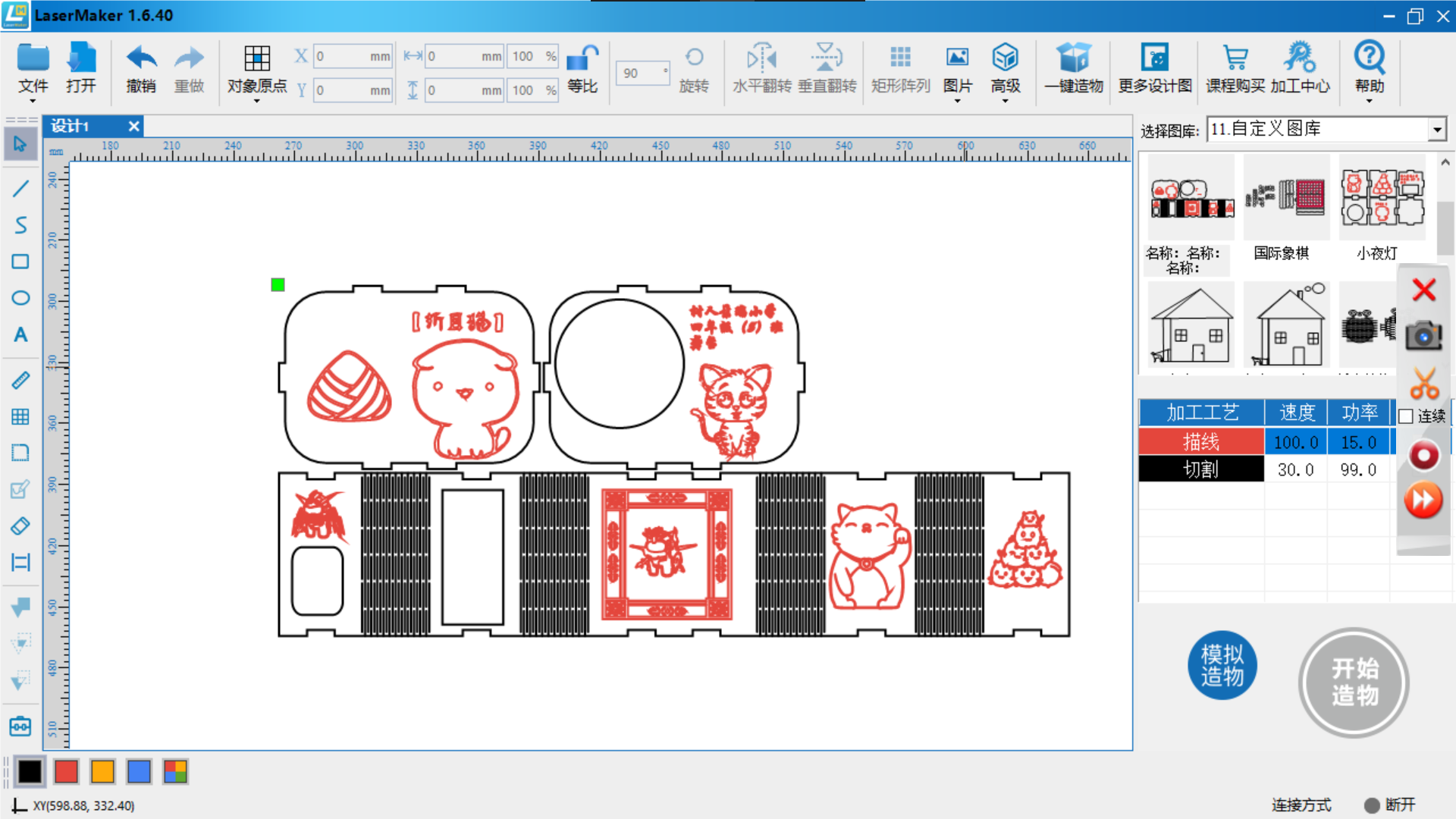This screenshot has height=819, width=1456.
Task: Pick the black color swatch
Action: coord(30,771)
